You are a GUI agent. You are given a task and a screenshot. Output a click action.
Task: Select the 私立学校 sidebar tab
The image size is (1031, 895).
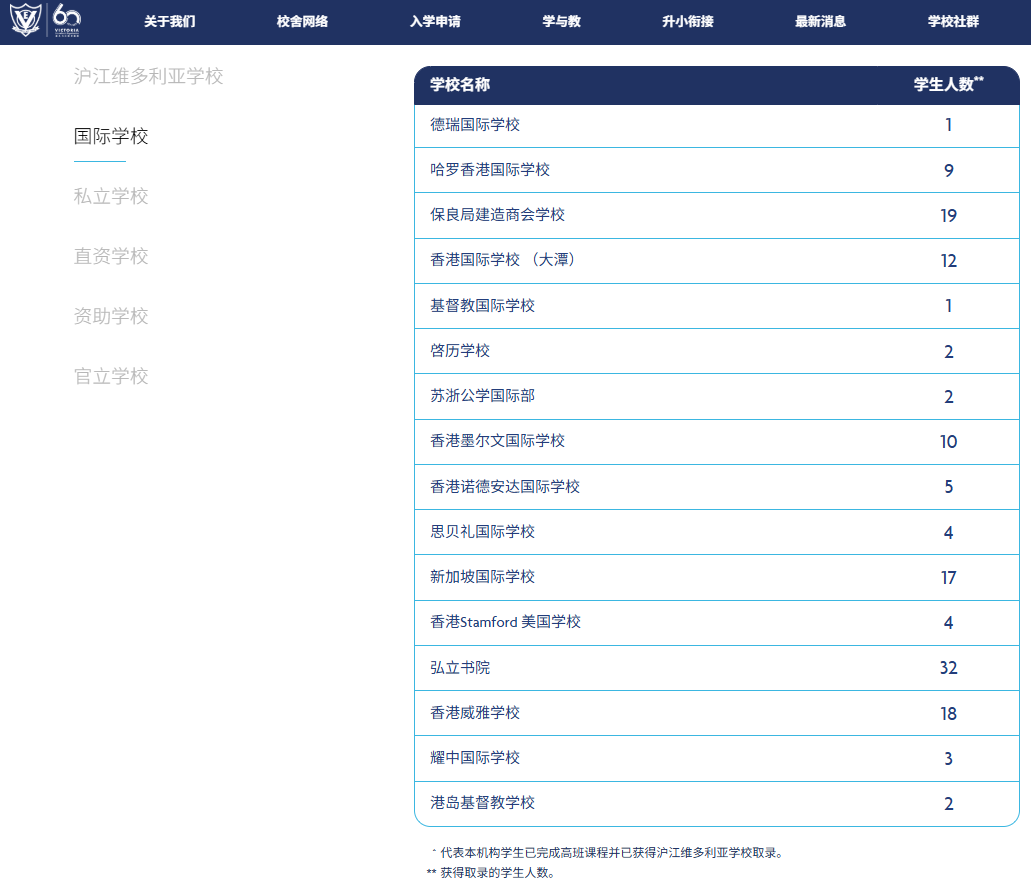111,196
